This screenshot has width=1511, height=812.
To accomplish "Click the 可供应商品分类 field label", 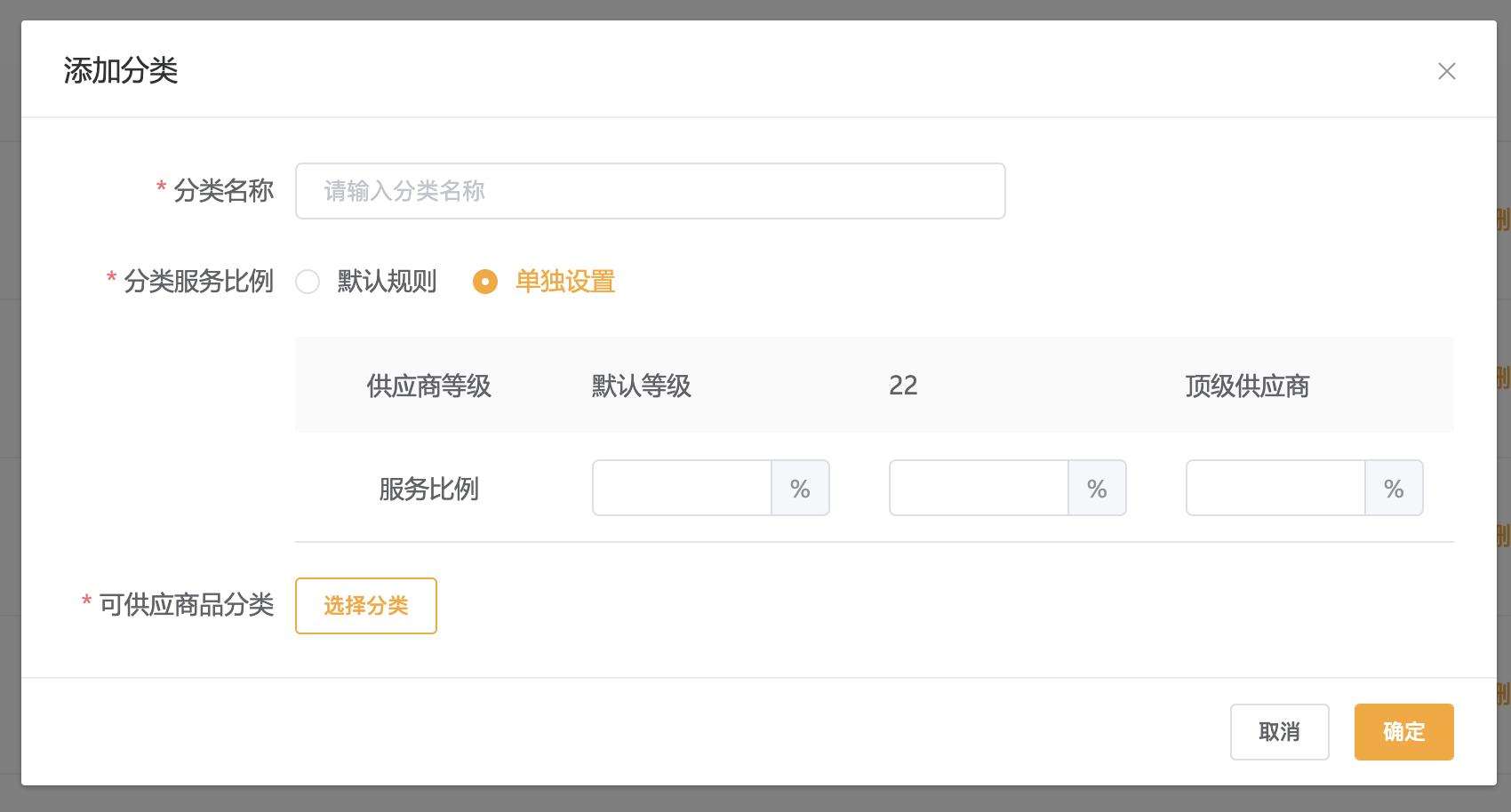I will pos(186,605).
